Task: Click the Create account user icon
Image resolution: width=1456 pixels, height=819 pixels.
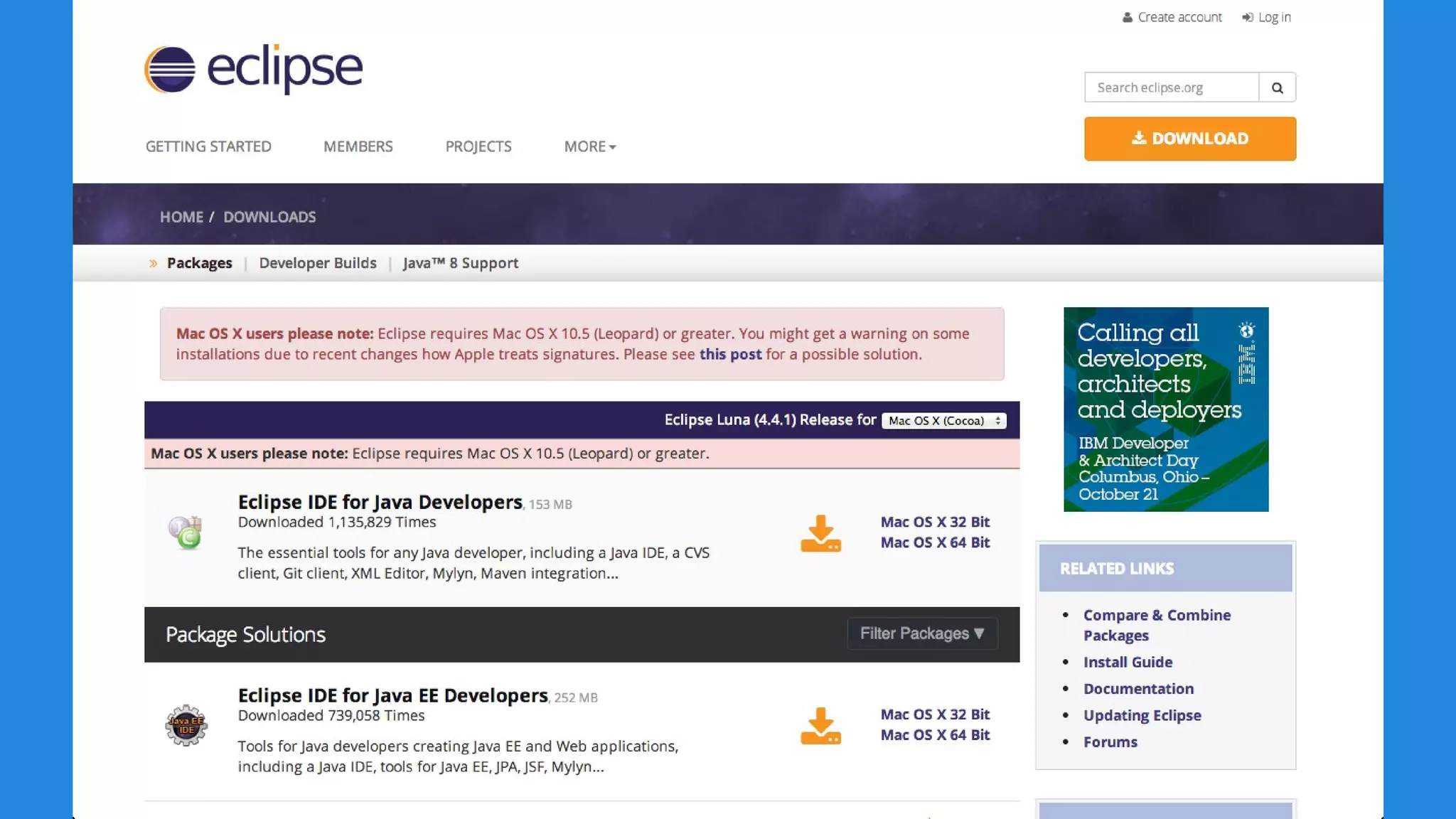Action: tap(1127, 17)
